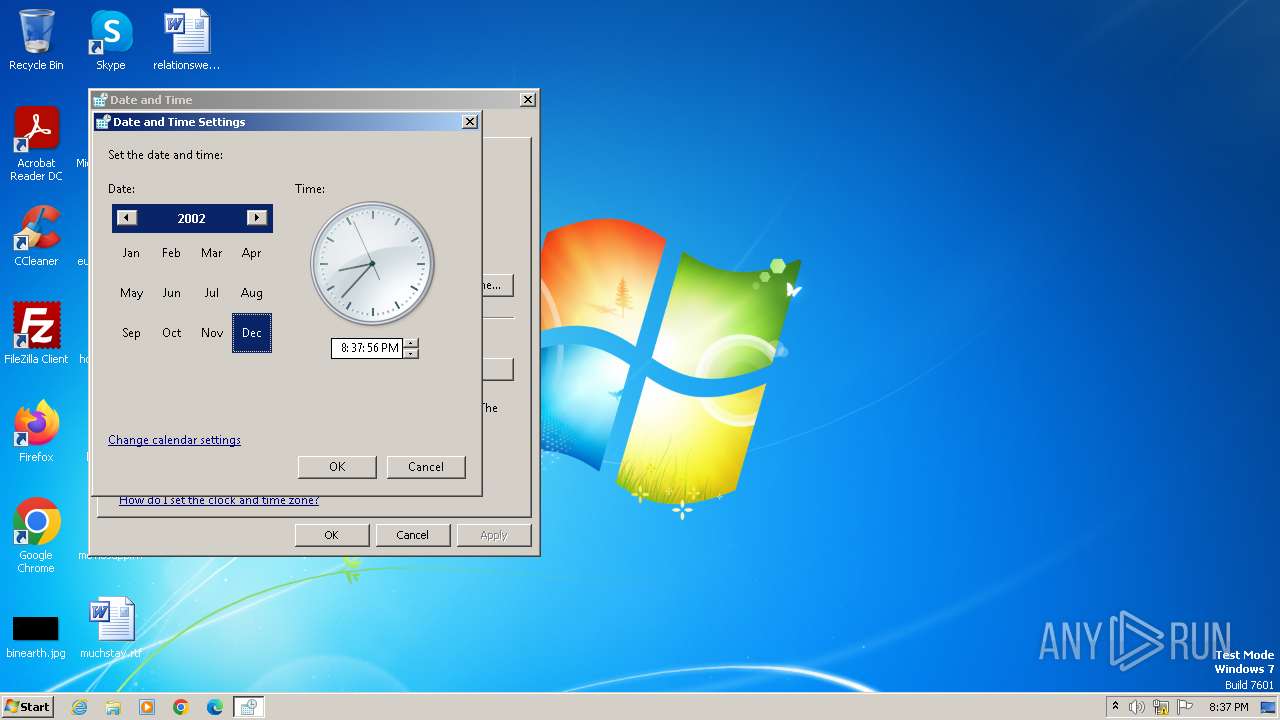The image size is (1280, 720).
Task: Select Nov in the month grid
Action: tap(211, 333)
